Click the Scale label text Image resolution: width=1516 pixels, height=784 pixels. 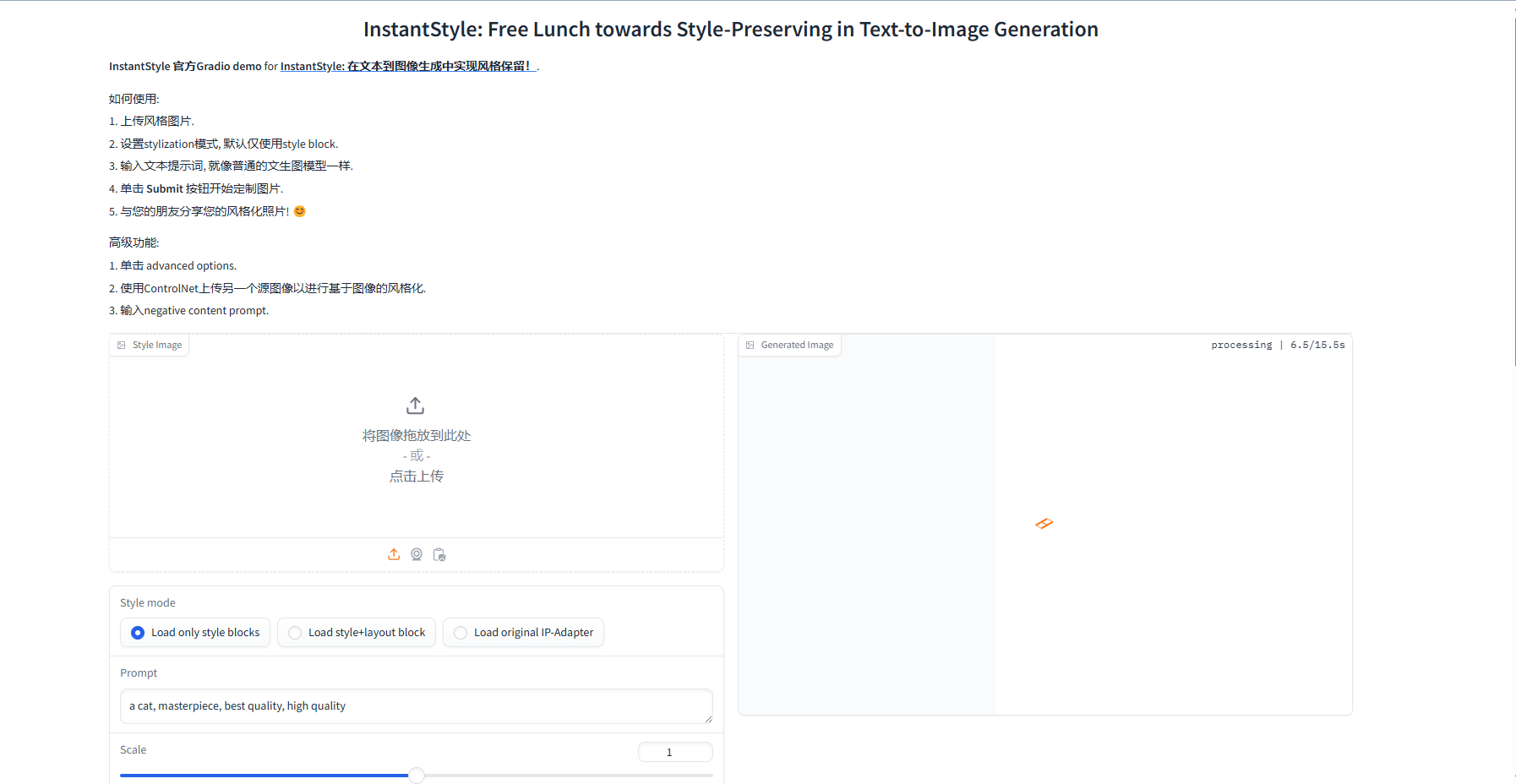(x=134, y=749)
